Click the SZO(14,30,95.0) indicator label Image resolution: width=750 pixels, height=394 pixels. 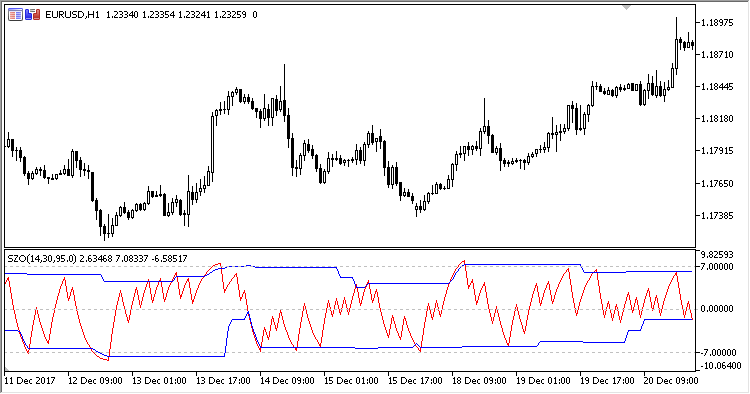click(42, 259)
